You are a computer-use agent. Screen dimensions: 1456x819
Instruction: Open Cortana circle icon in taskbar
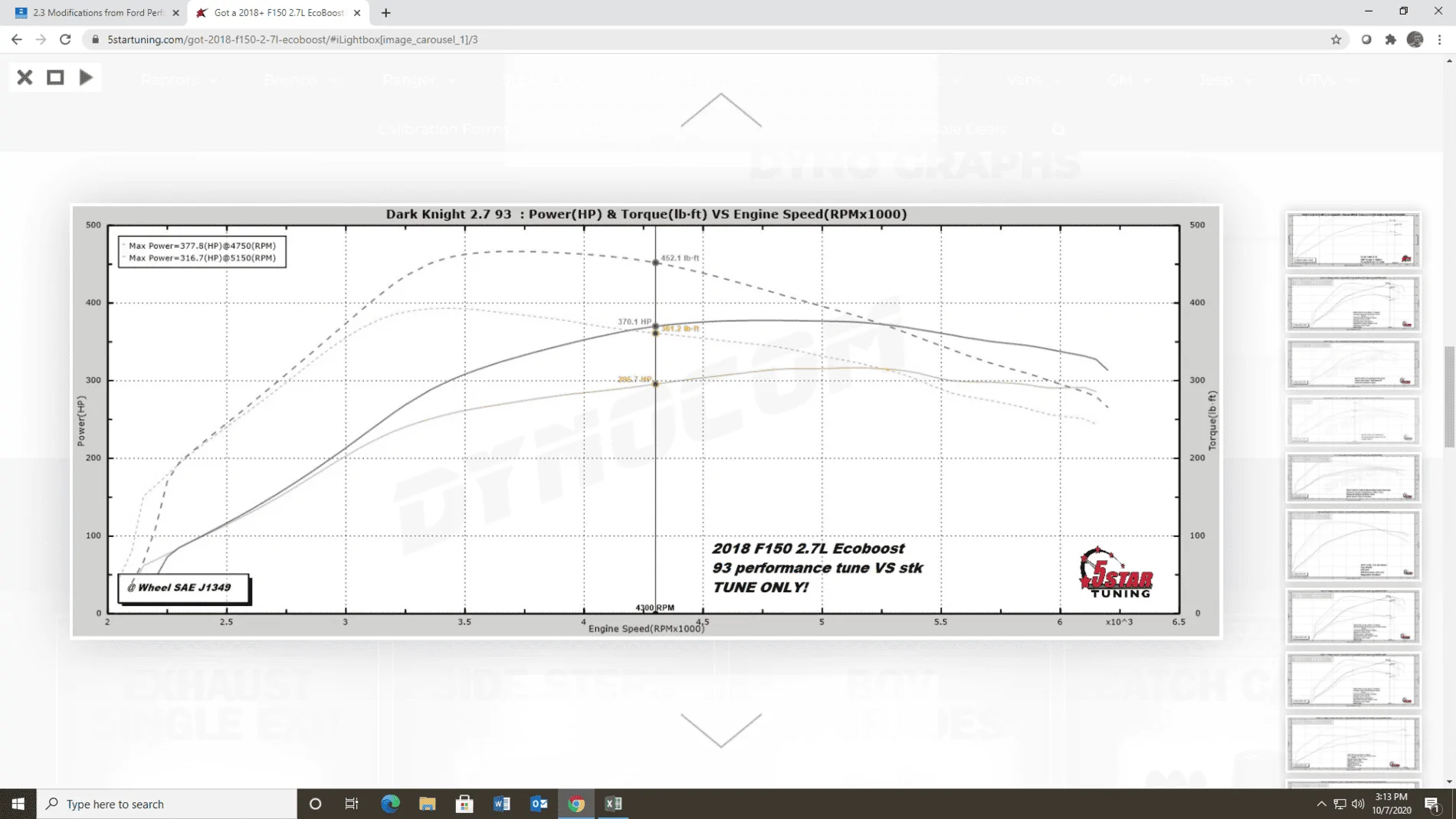click(x=315, y=804)
